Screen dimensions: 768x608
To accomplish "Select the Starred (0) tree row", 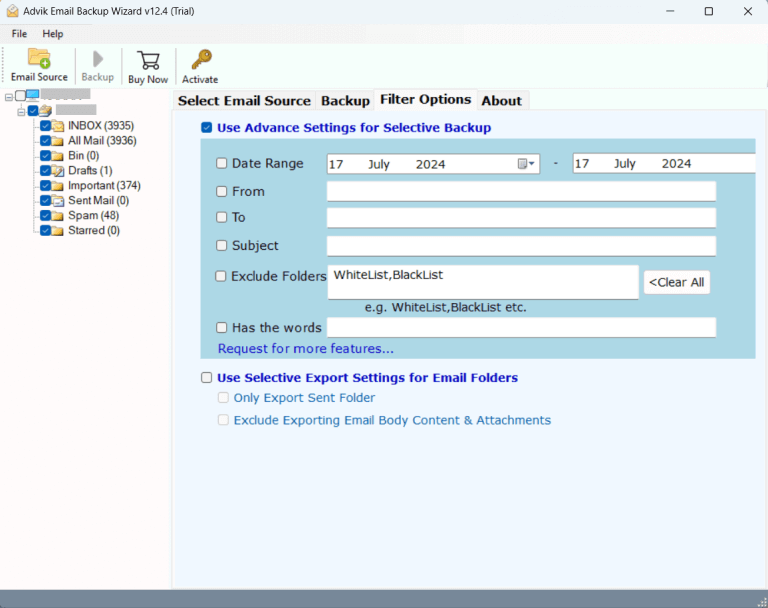I will coord(94,231).
